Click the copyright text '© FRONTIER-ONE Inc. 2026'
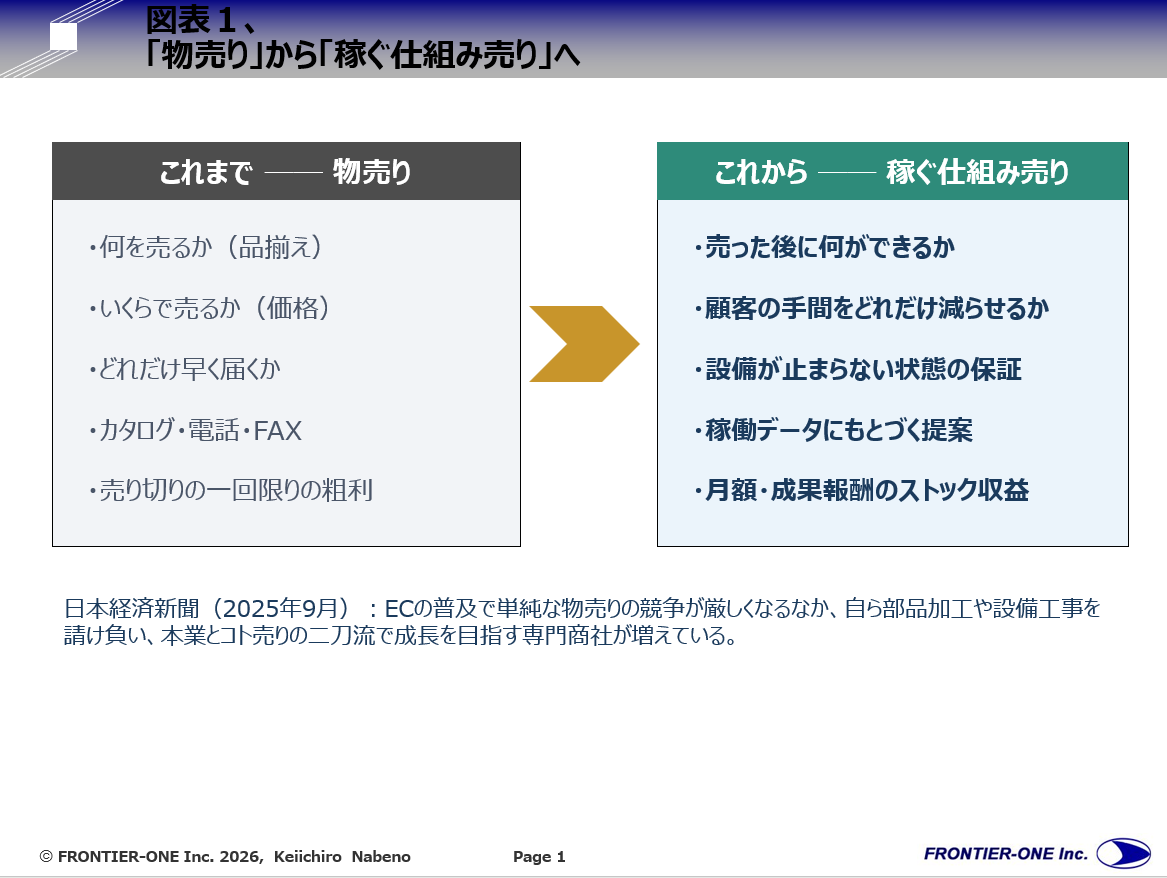 pyautogui.click(x=150, y=856)
